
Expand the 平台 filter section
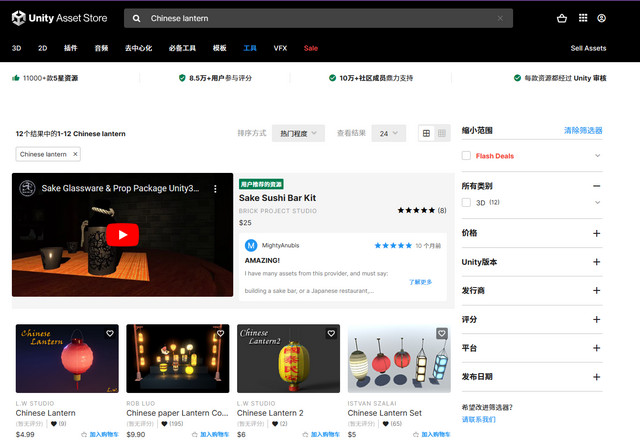[596, 348]
